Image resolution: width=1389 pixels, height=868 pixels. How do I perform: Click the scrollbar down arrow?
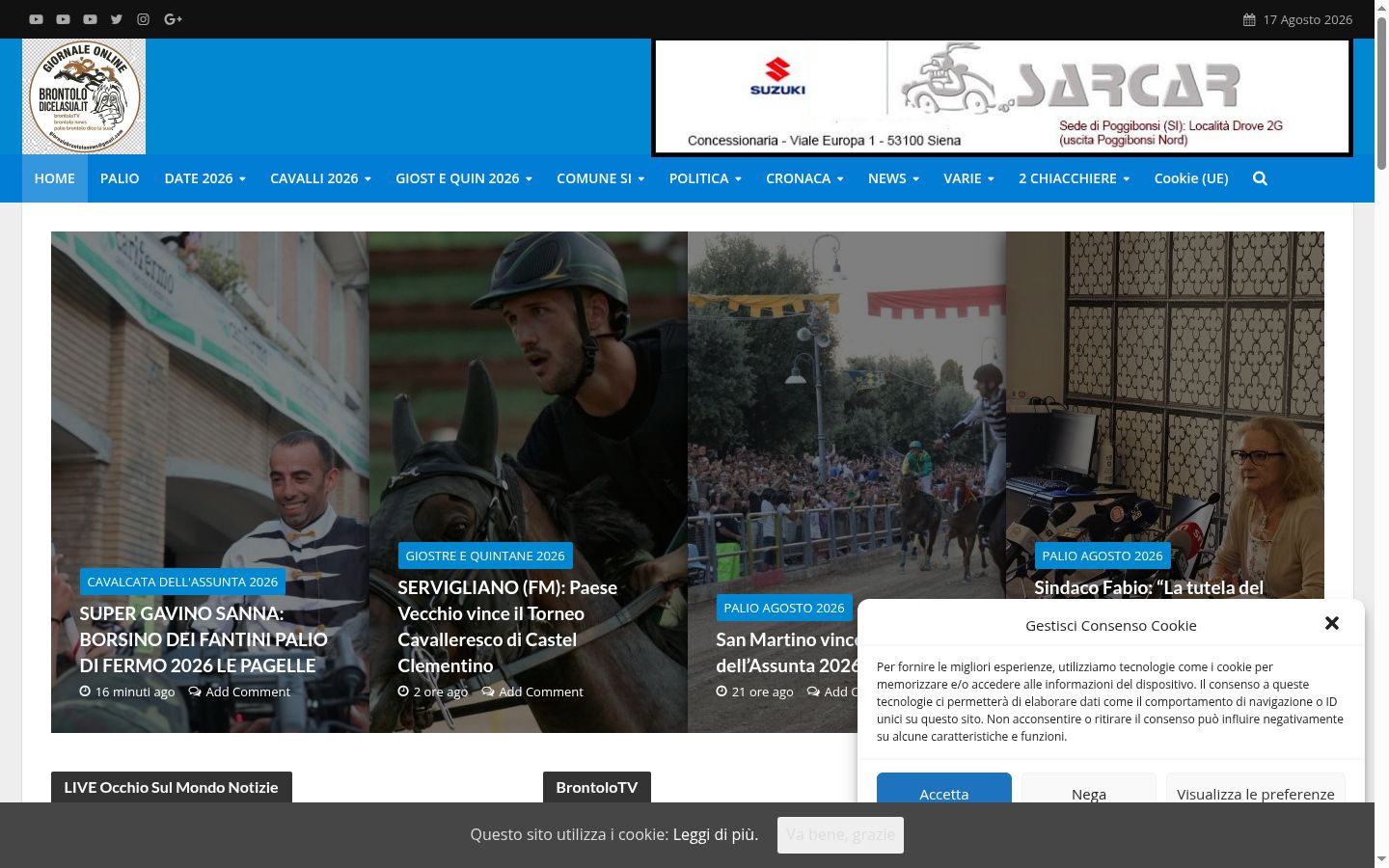(x=1381, y=859)
